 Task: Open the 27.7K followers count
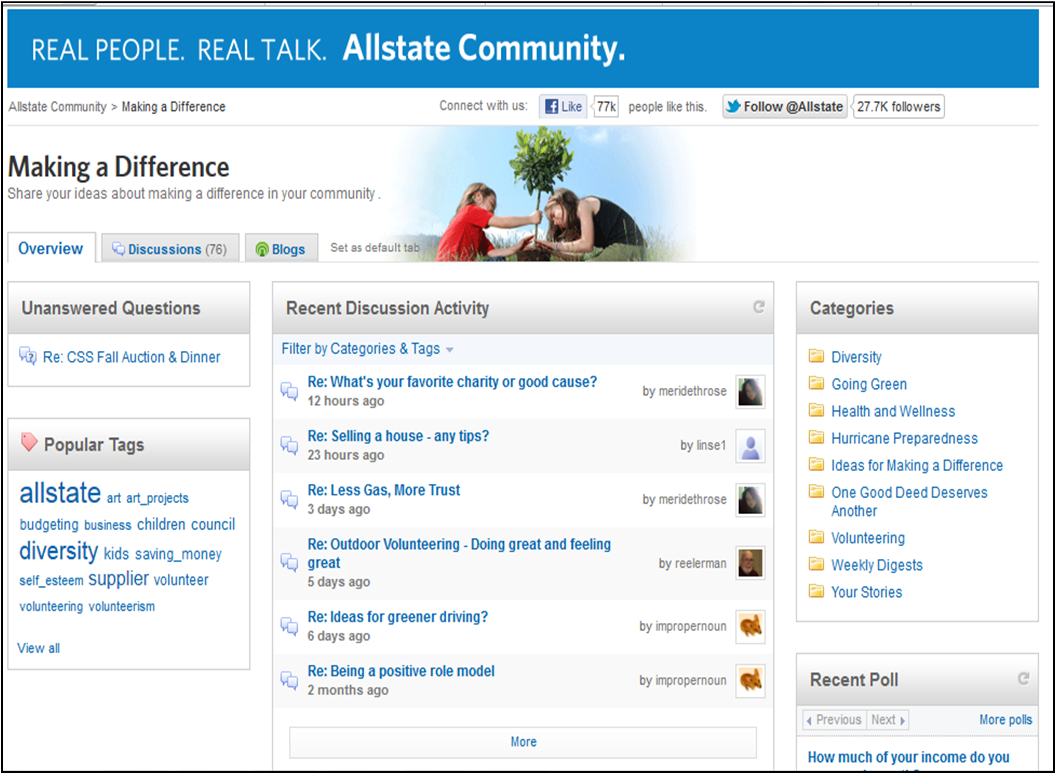(898, 106)
